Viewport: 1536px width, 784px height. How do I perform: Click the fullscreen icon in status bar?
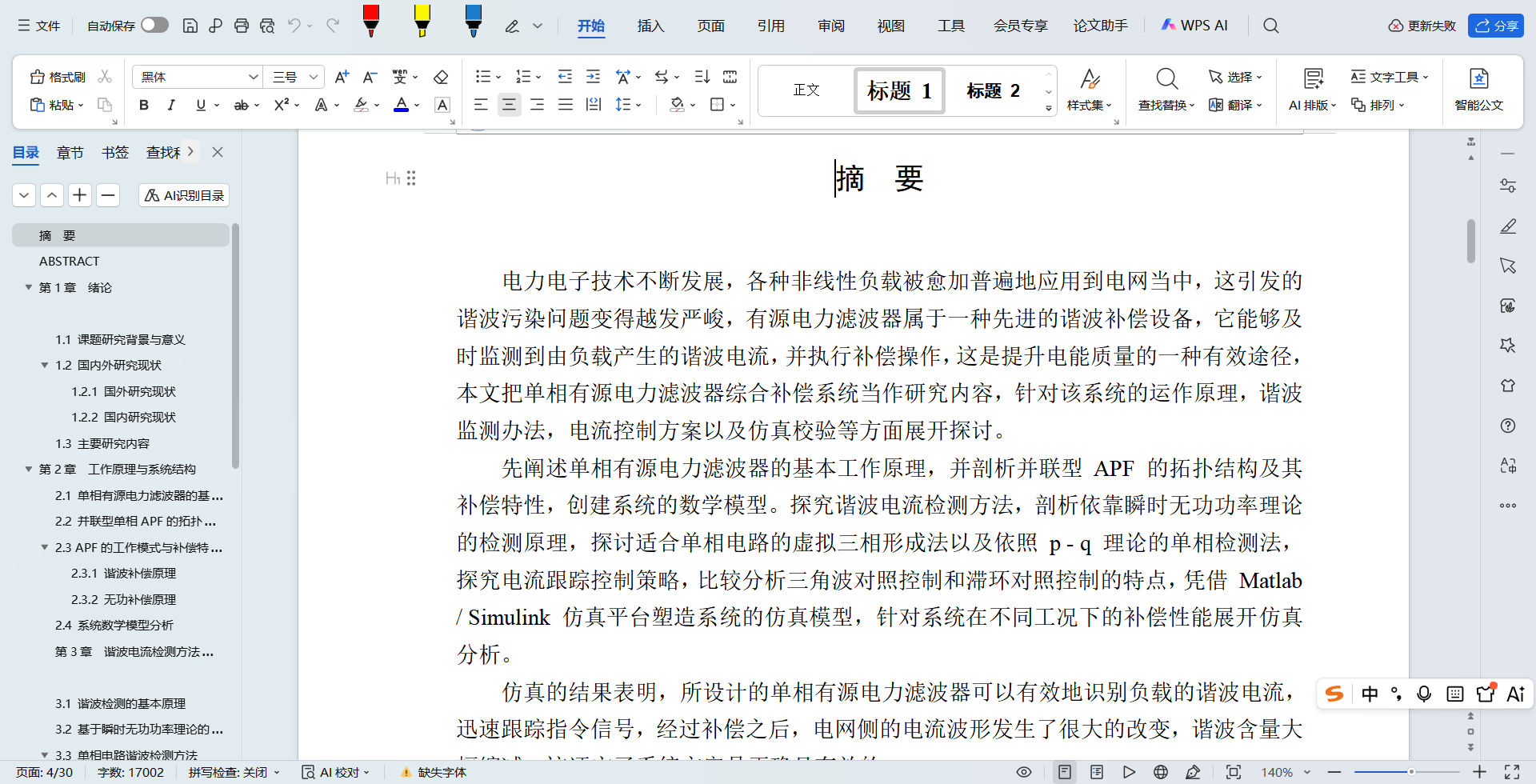[1512, 772]
